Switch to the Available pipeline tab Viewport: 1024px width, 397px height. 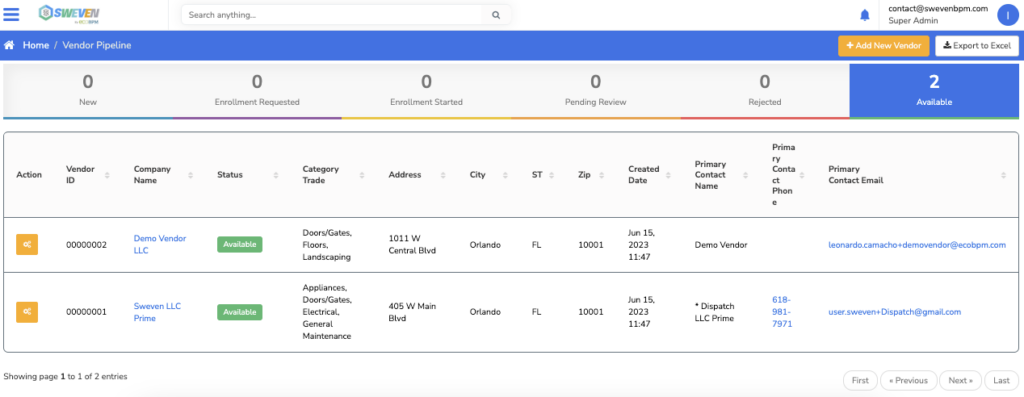coord(934,91)
